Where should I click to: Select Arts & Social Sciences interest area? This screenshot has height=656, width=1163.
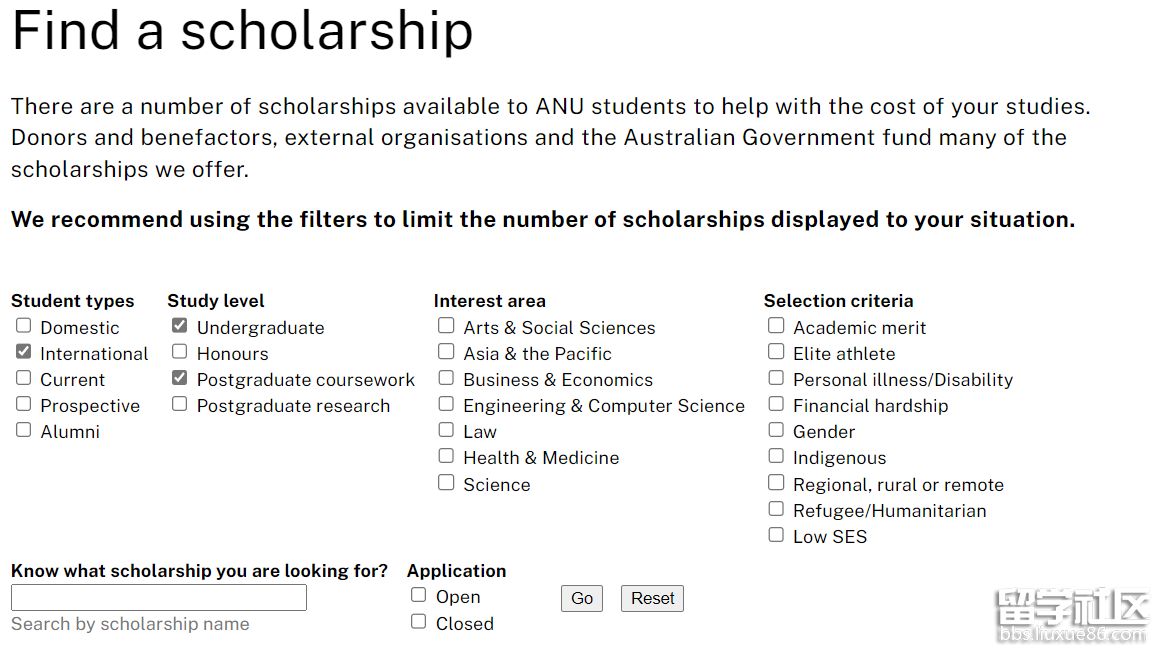pos(446,326)
